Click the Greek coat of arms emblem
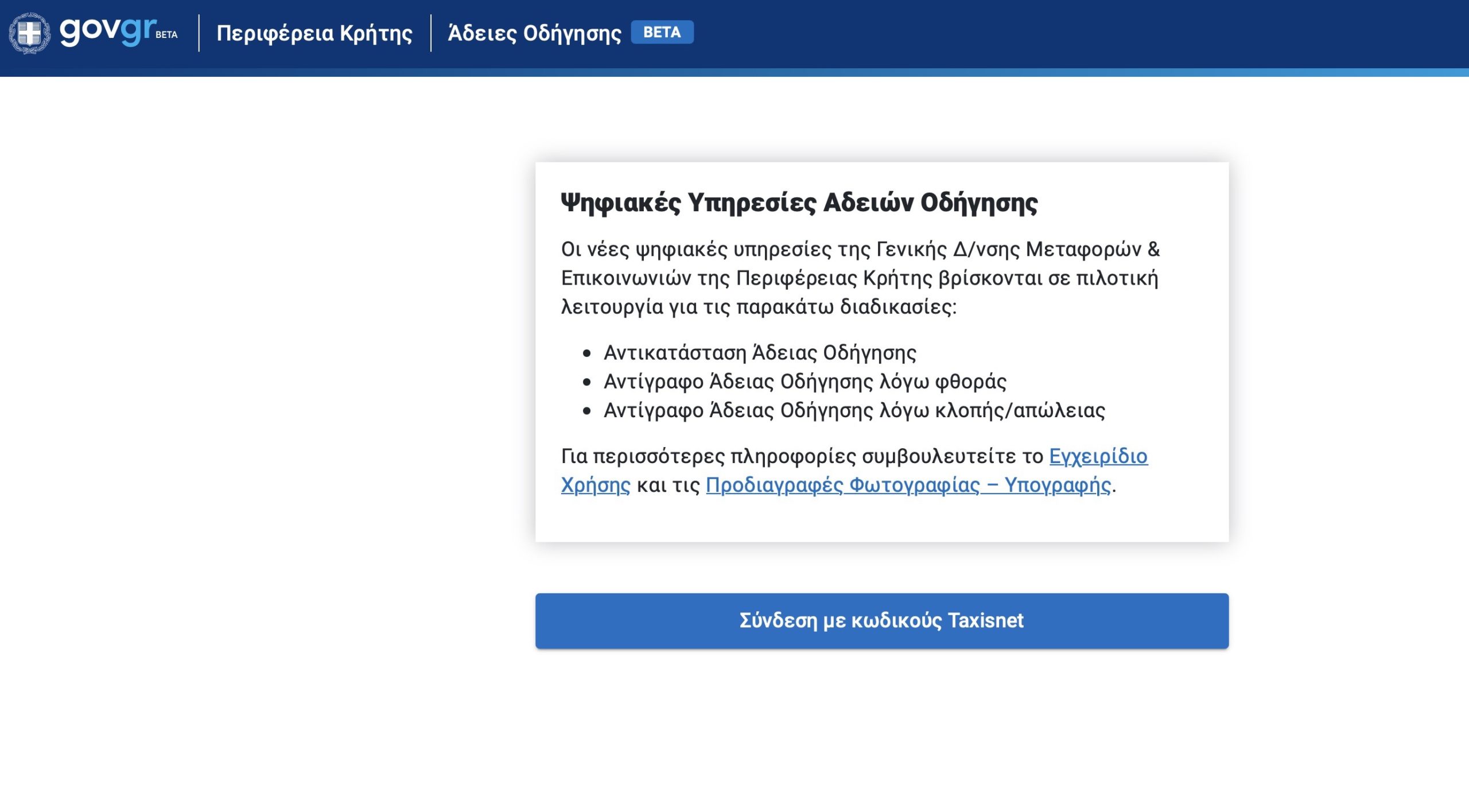This screenshot has height=812, width=1469. tap(29, 33)
